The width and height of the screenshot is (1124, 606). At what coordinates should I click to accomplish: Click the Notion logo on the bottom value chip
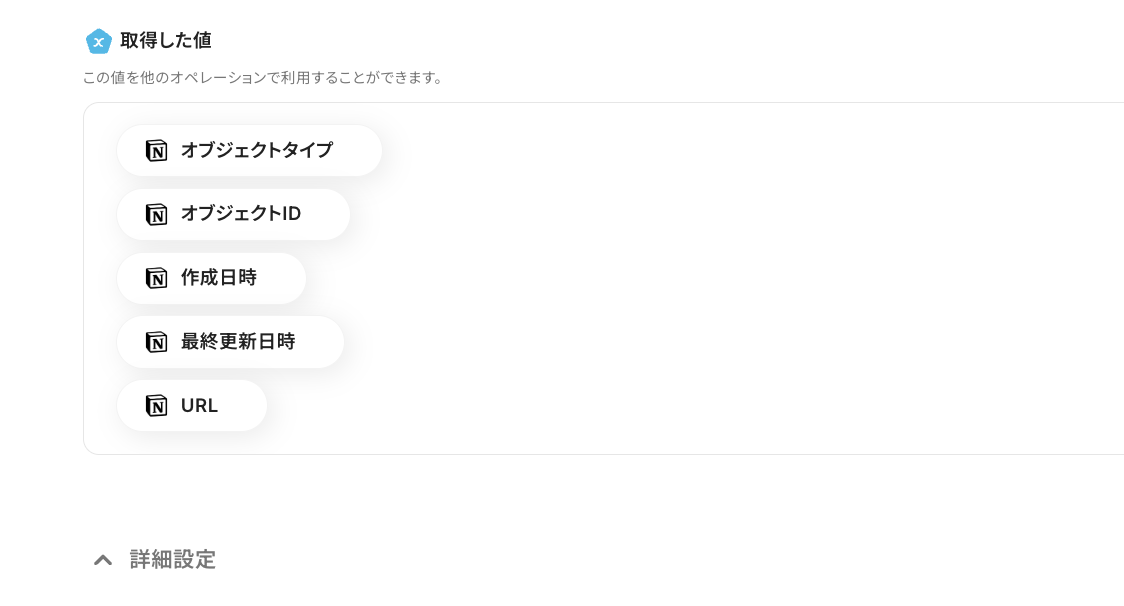[x=156, y=405]
